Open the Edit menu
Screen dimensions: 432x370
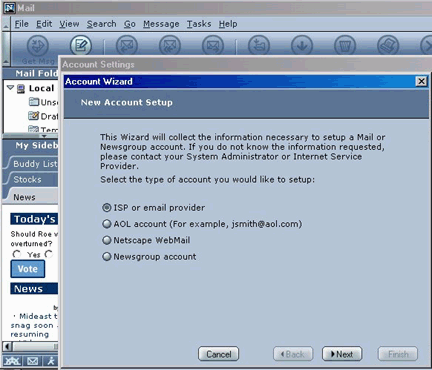(44, 24)
